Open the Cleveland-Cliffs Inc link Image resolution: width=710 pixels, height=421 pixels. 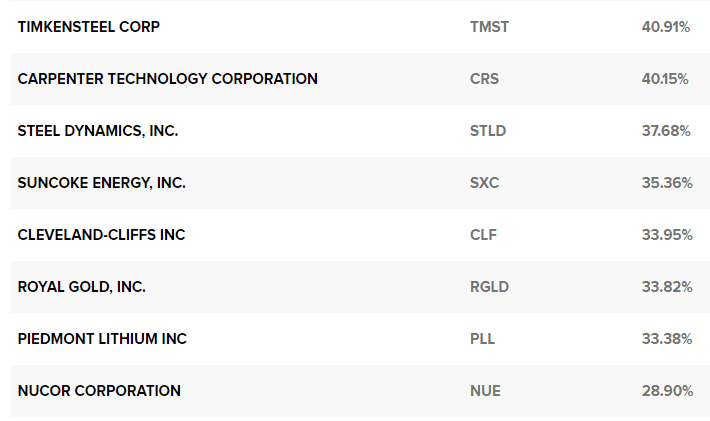click(101, 235)
